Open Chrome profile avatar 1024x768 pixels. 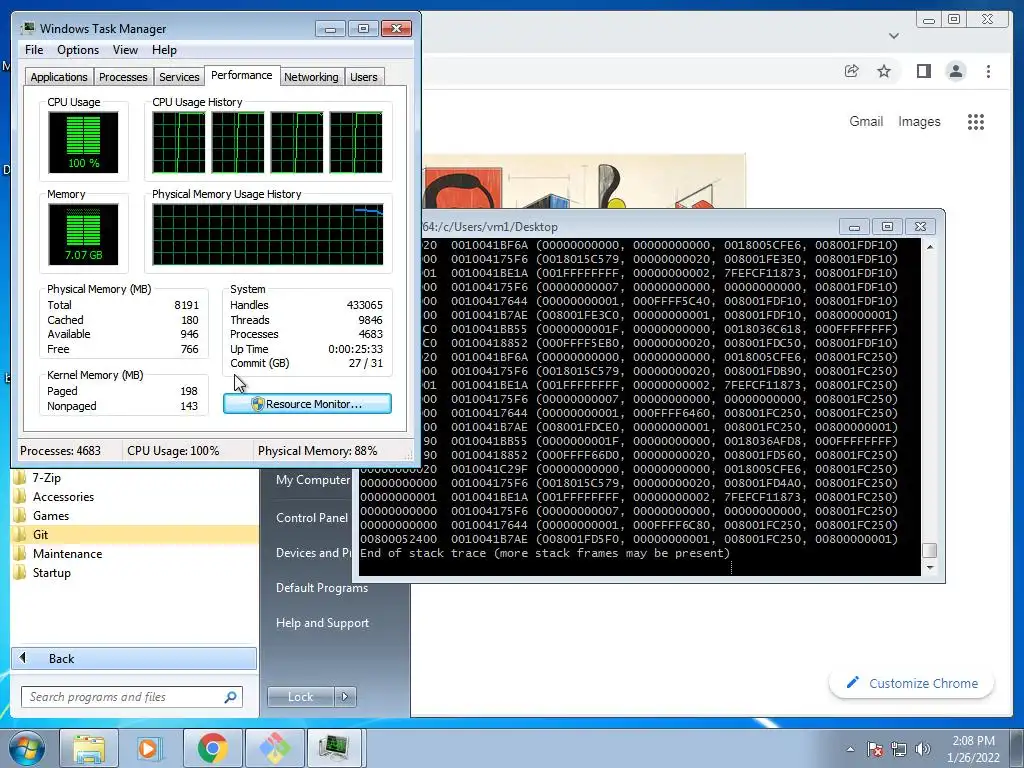click(x=955, y=71)
